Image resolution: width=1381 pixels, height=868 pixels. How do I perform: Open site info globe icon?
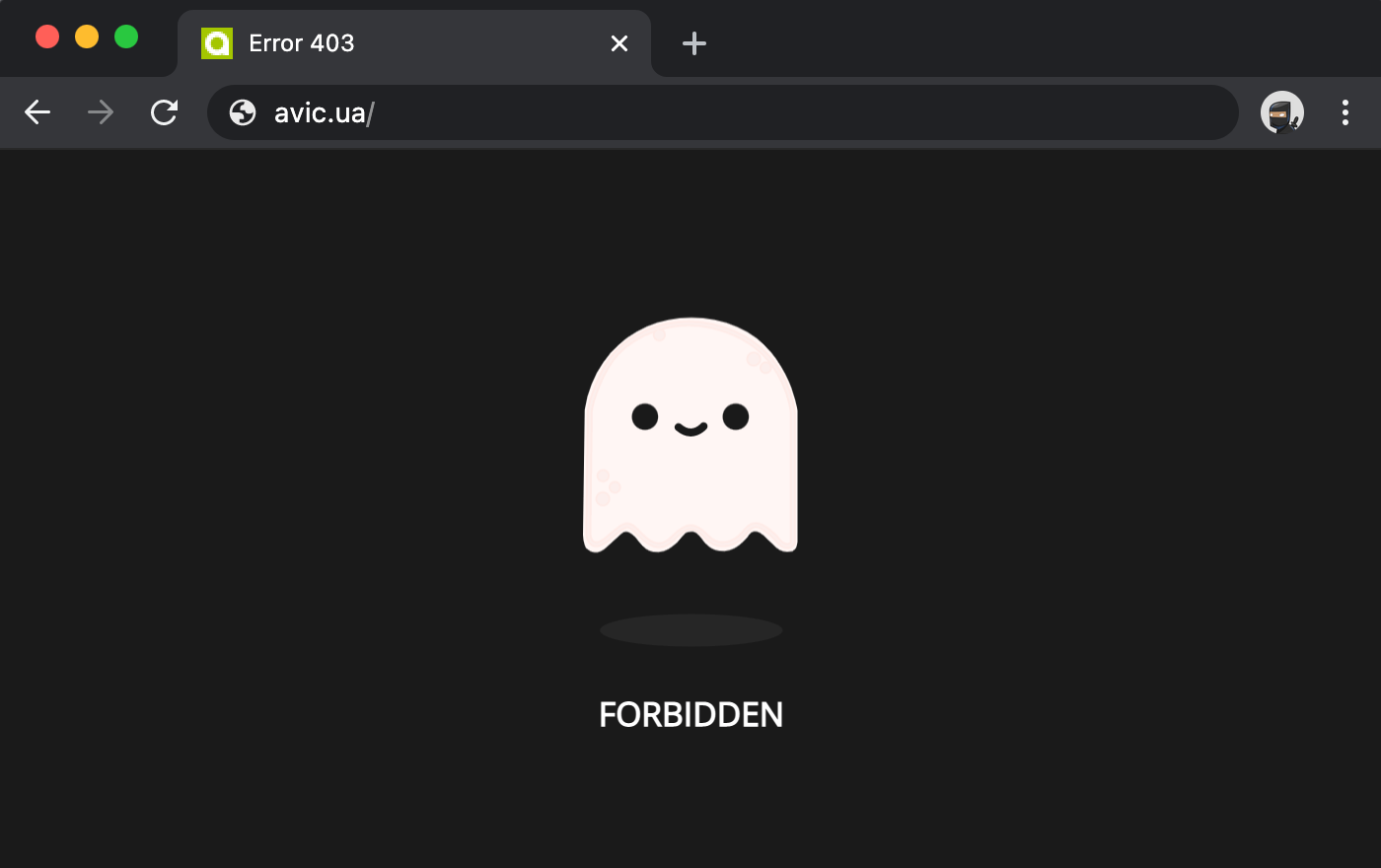[243, 112]
